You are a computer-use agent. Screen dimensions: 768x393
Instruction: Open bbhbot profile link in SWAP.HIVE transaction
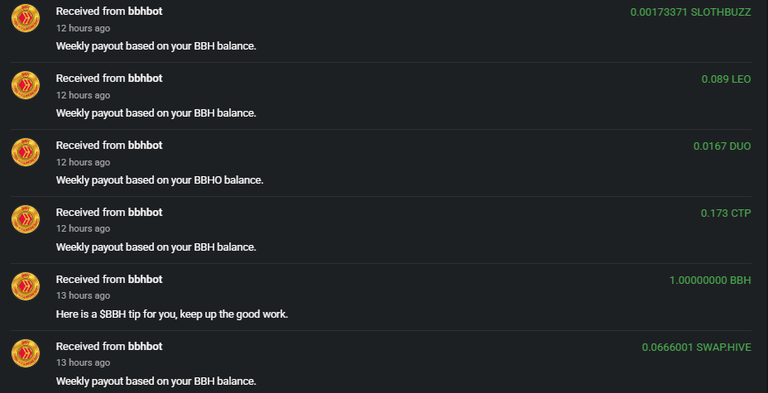145,346
